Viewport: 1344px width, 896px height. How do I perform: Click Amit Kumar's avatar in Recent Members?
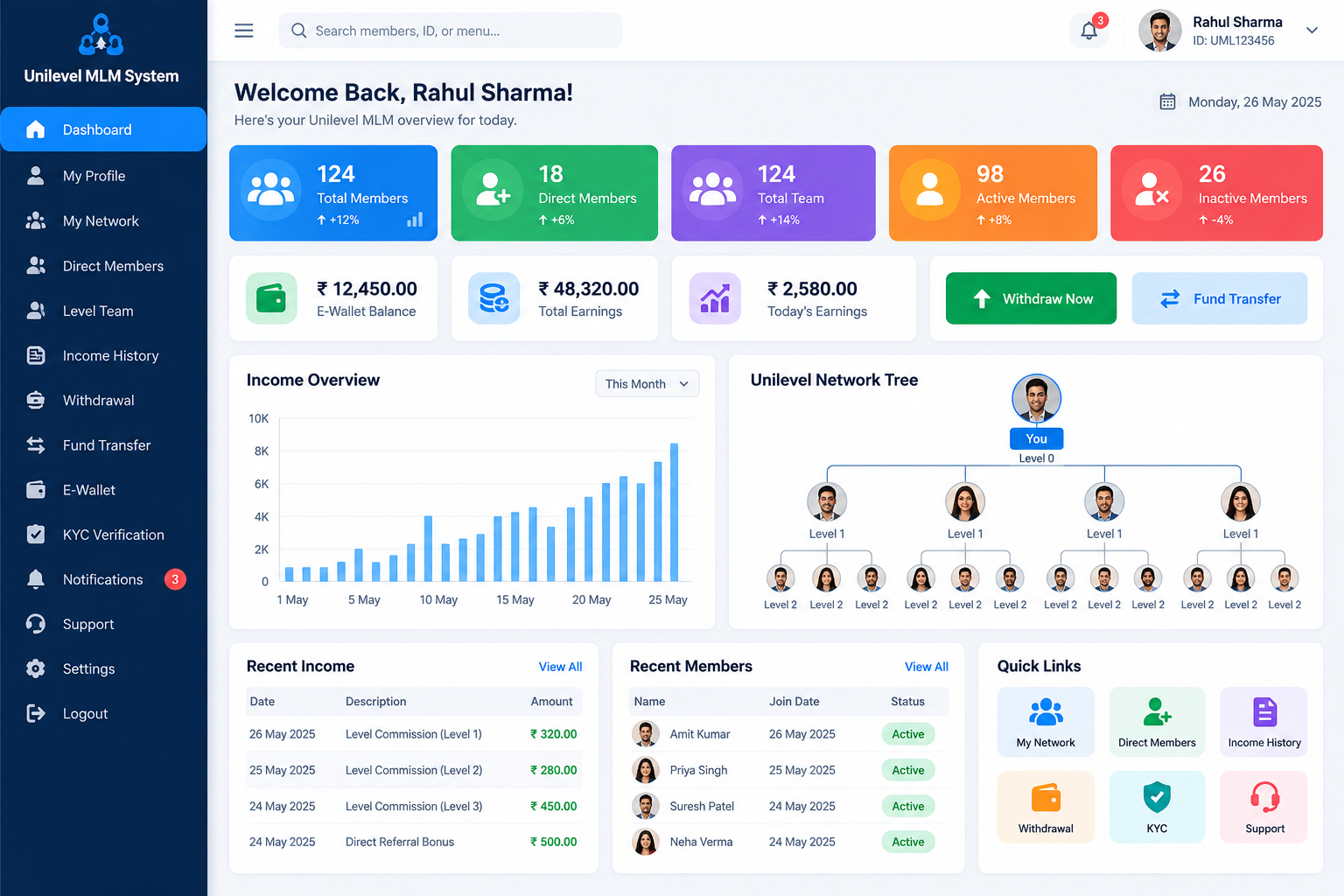[646, 734]
